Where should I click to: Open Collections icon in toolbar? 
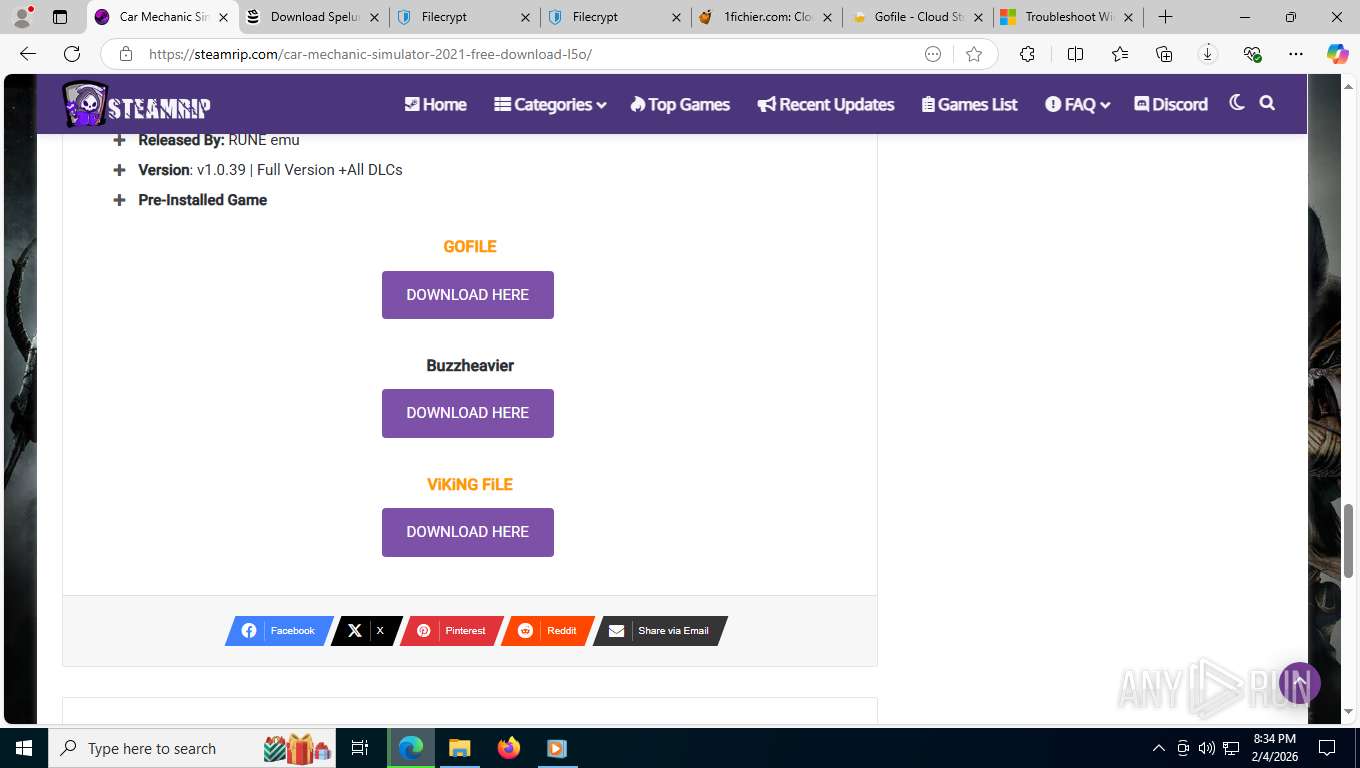(x=1164, y=54)
